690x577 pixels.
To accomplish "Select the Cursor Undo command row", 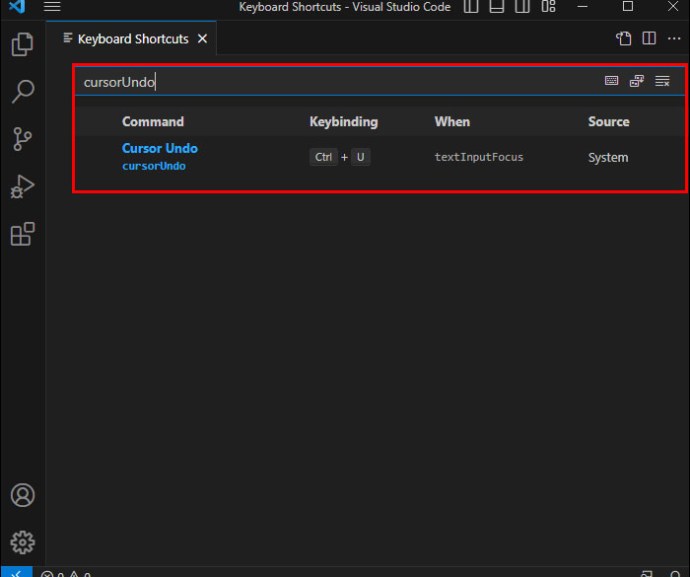I will pyautogui.click(x=380, y=157).
